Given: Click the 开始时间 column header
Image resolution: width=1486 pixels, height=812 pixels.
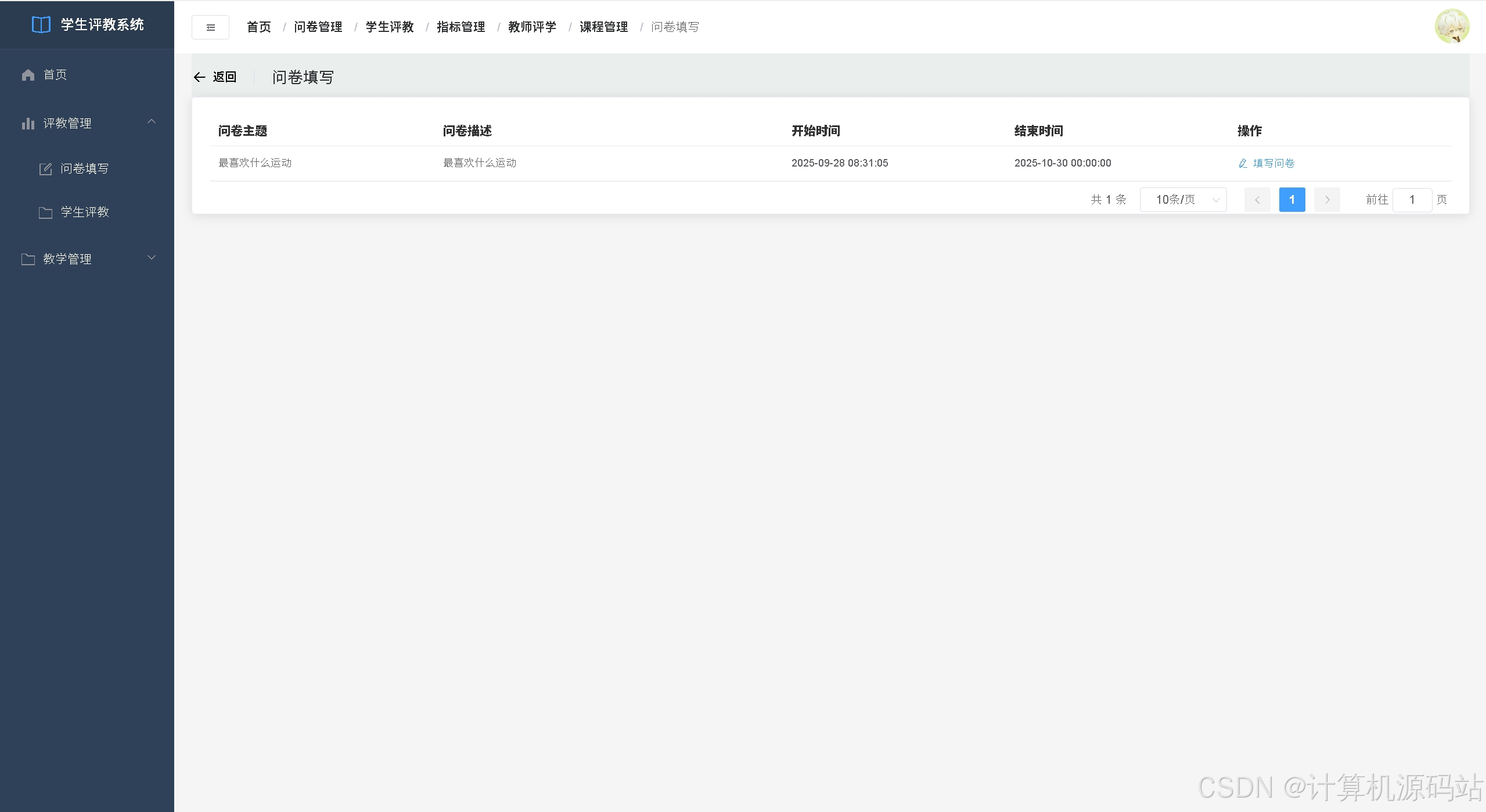Looking at the screenshot, I should 816,131.
